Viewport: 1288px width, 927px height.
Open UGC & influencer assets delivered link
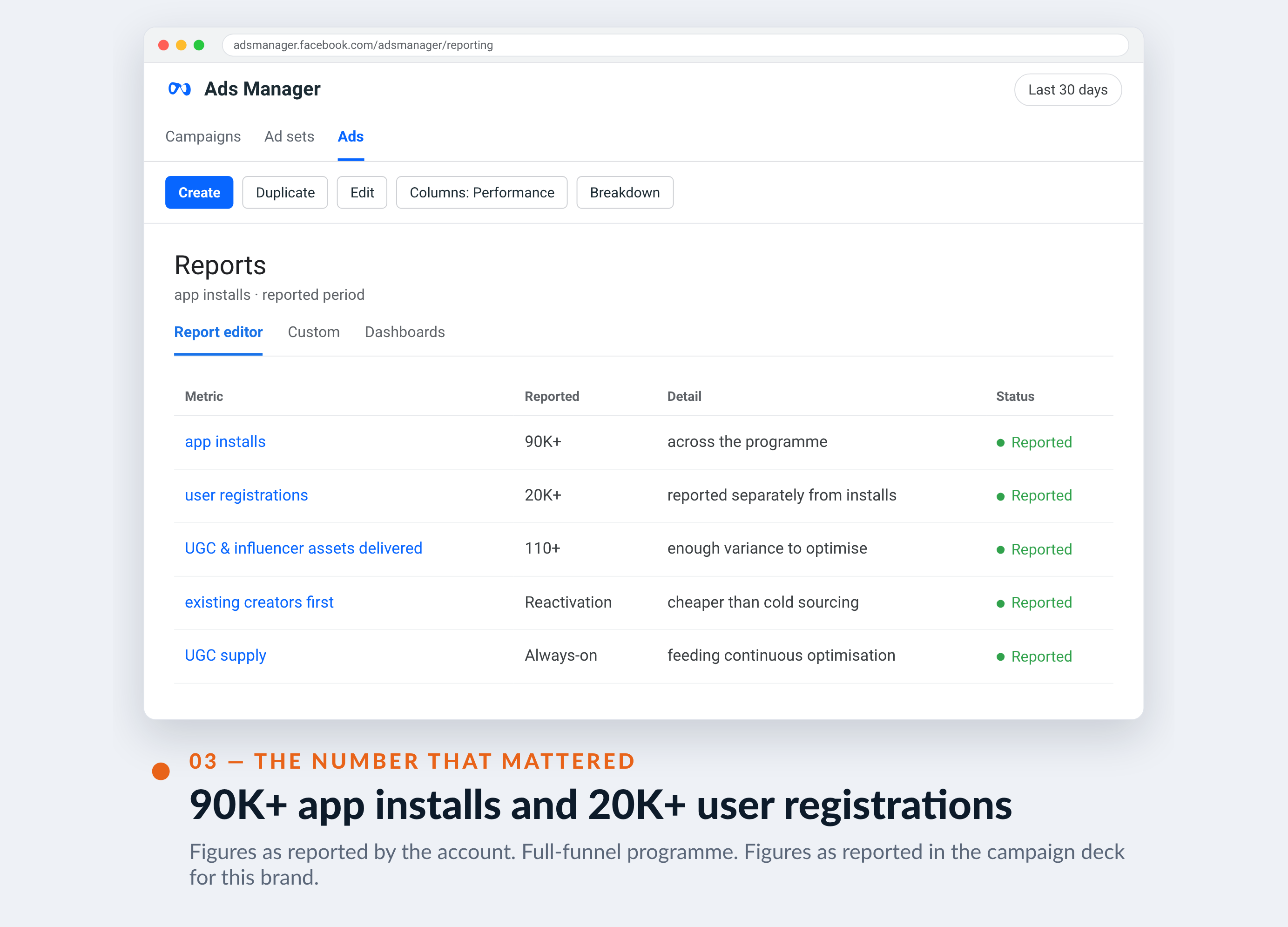click(303, 548)
